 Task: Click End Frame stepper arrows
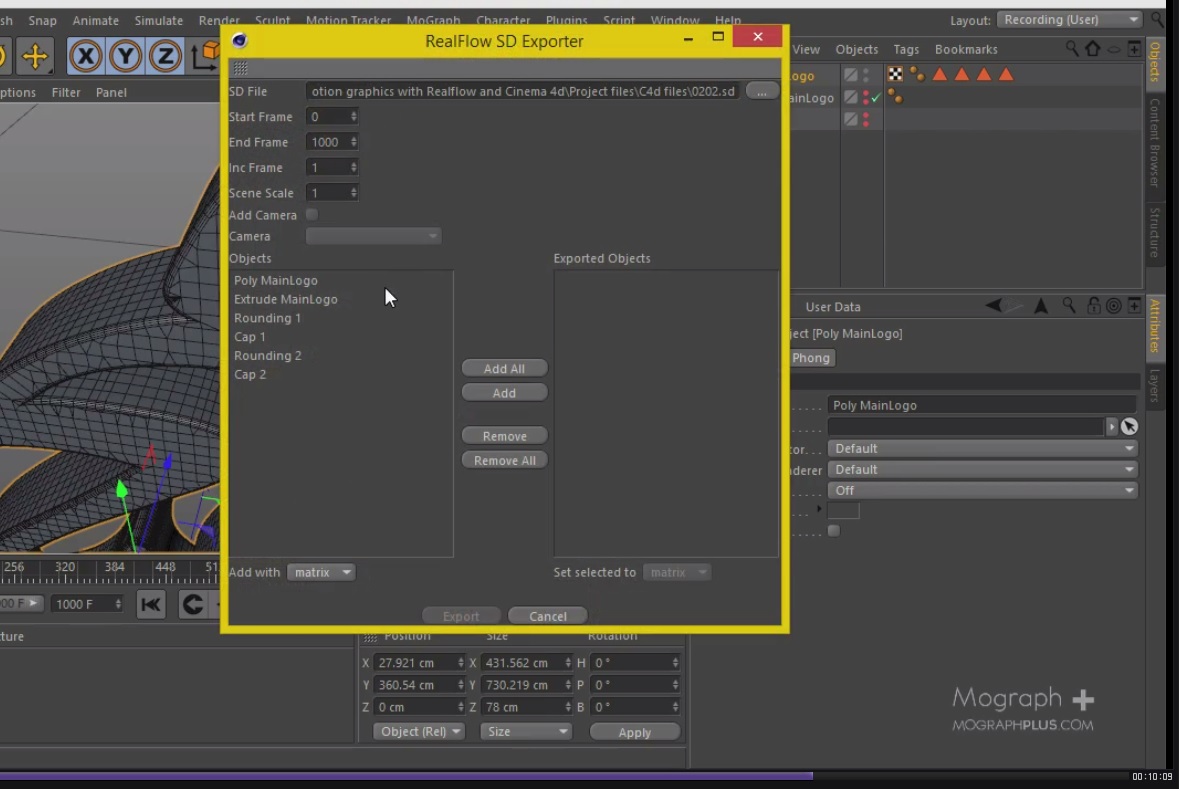(x=353, y=142)
